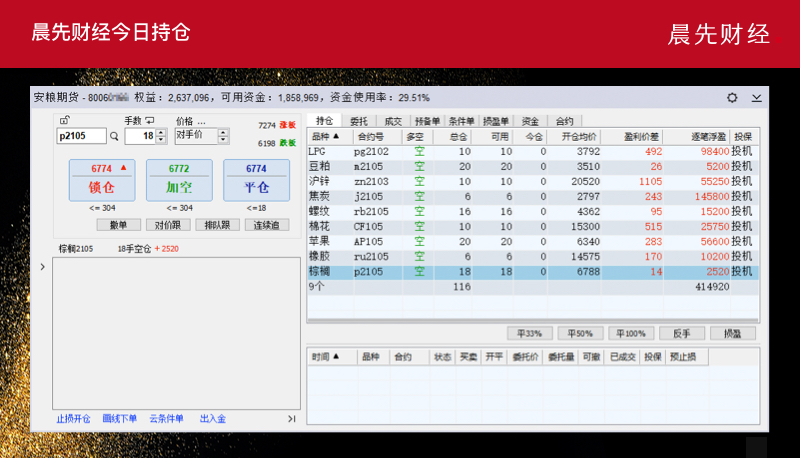Increase lot quantity with stepper arrow
The width and height of the screenshot is (800, 458).
[x=161, y=132]
